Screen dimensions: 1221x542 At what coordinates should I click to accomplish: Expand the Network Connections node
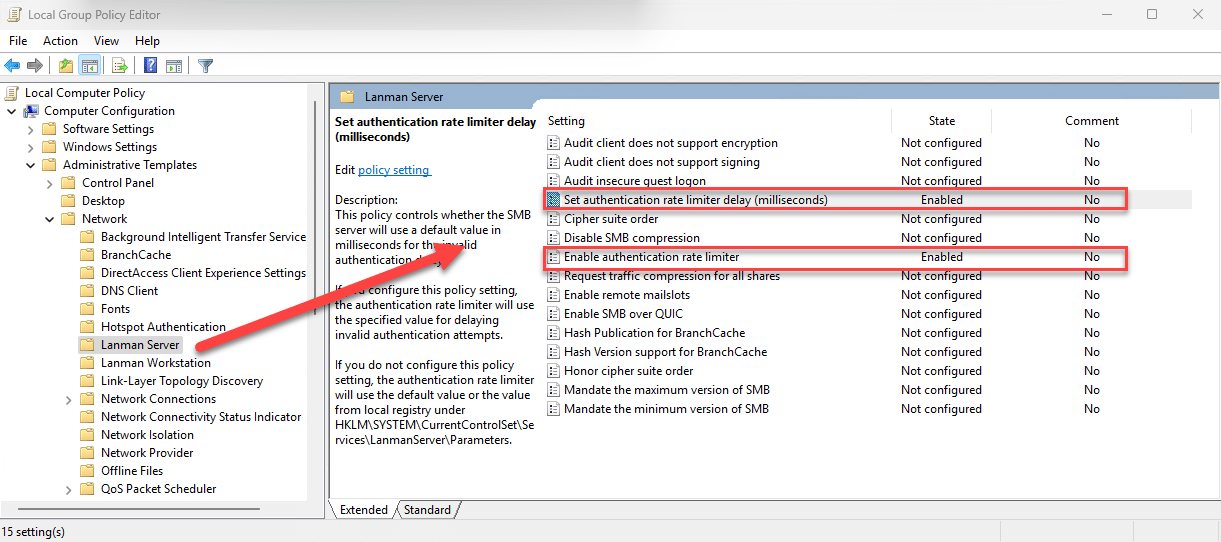[68, 399]
